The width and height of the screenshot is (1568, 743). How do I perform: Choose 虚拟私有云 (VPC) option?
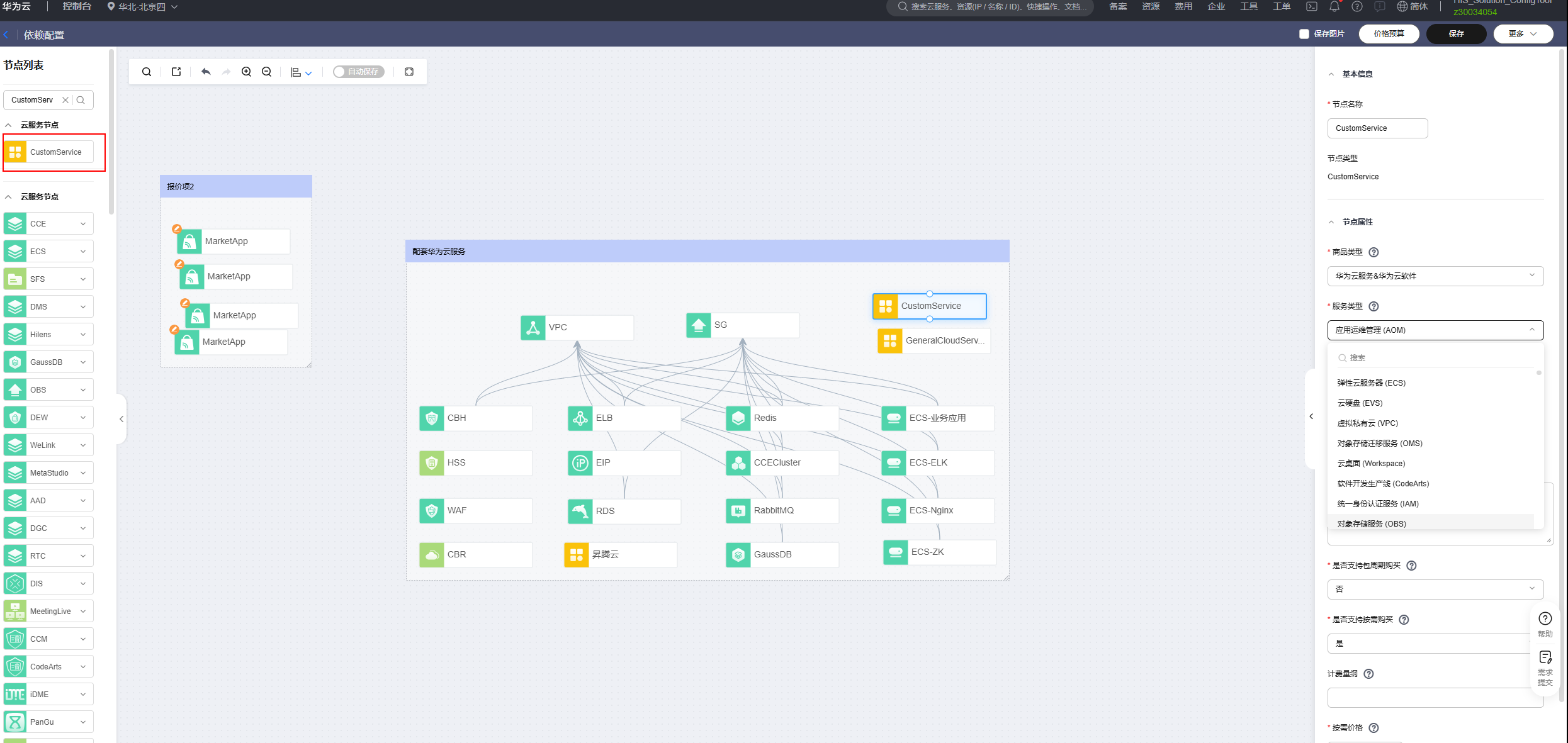click(1367, 423)
